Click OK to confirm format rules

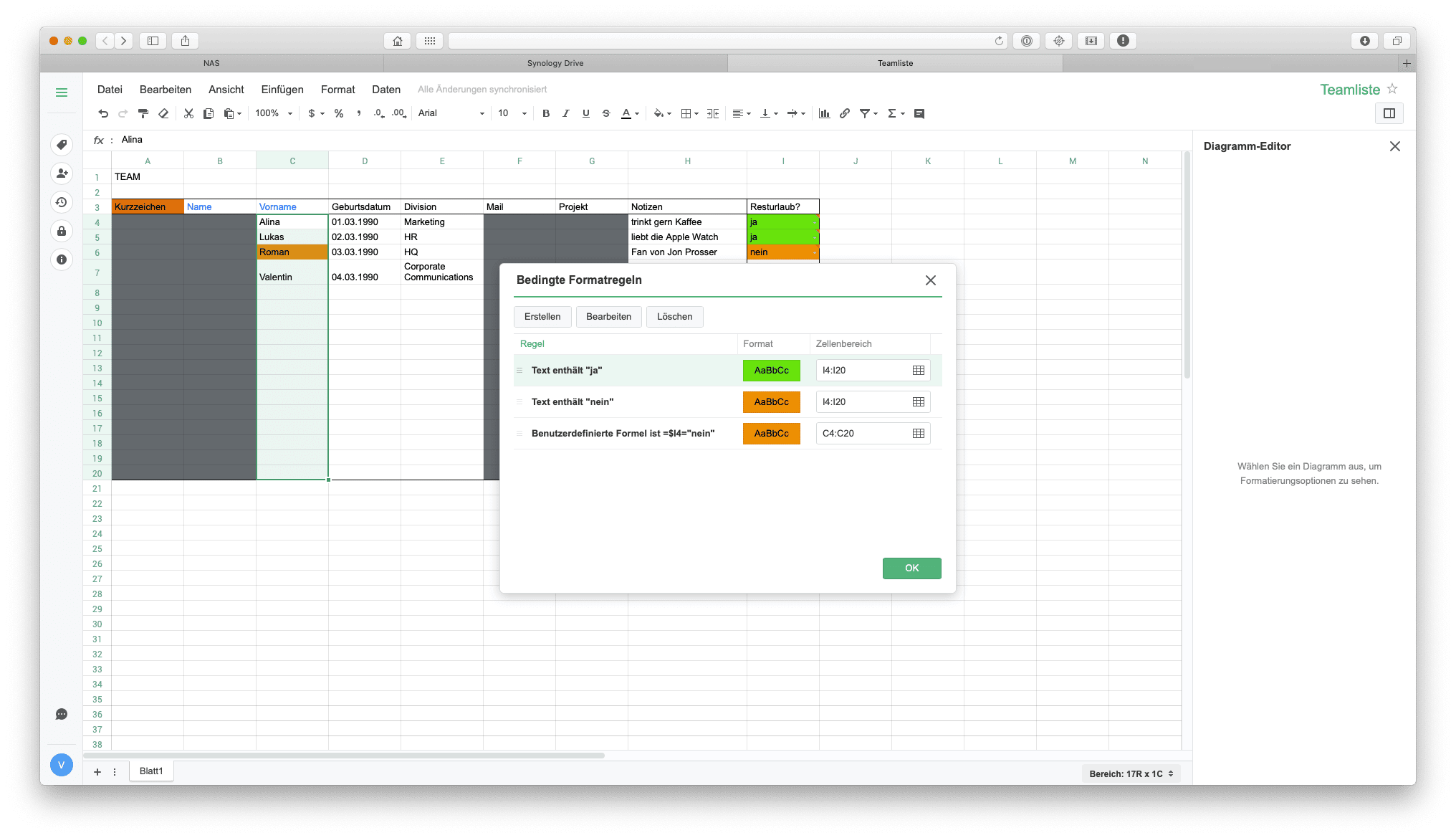click(910, 568)
